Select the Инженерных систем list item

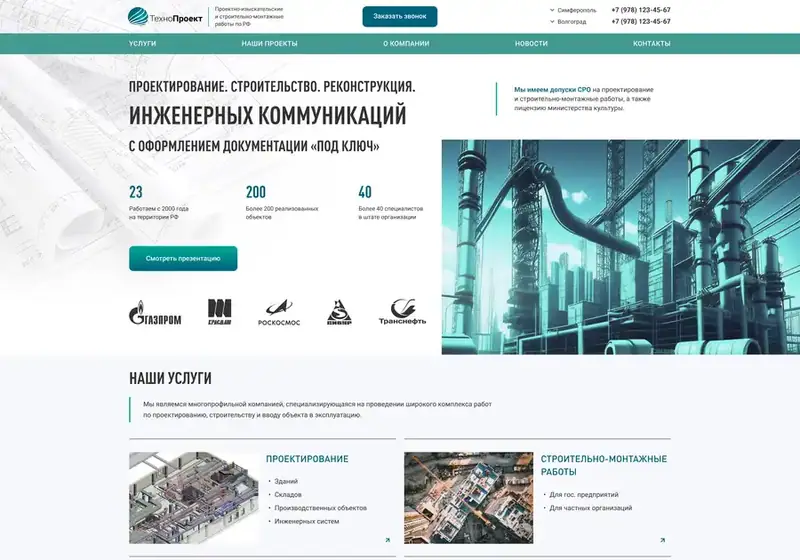tap(307, 521)
